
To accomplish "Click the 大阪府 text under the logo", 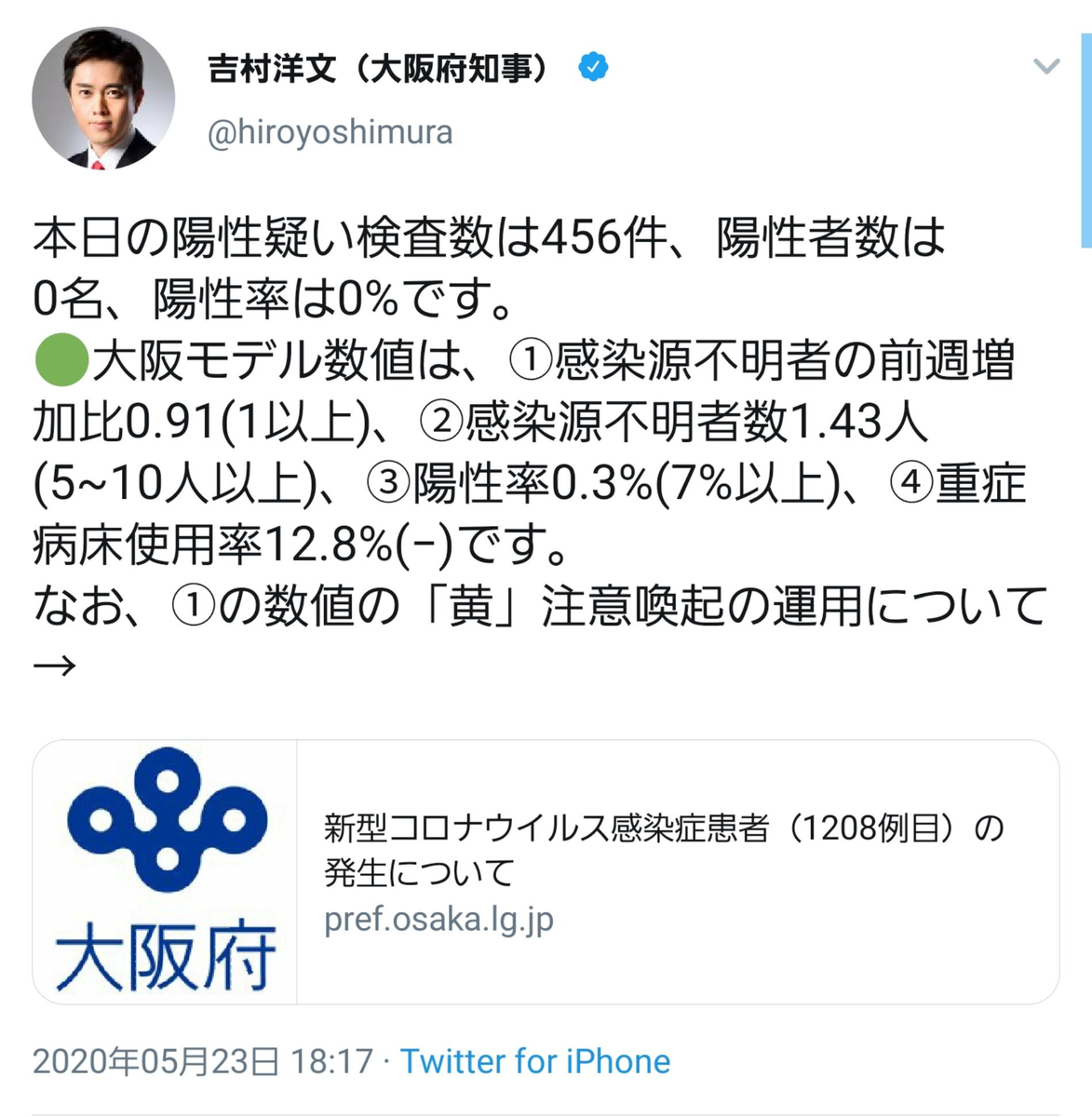I will (x=165, y=957).
